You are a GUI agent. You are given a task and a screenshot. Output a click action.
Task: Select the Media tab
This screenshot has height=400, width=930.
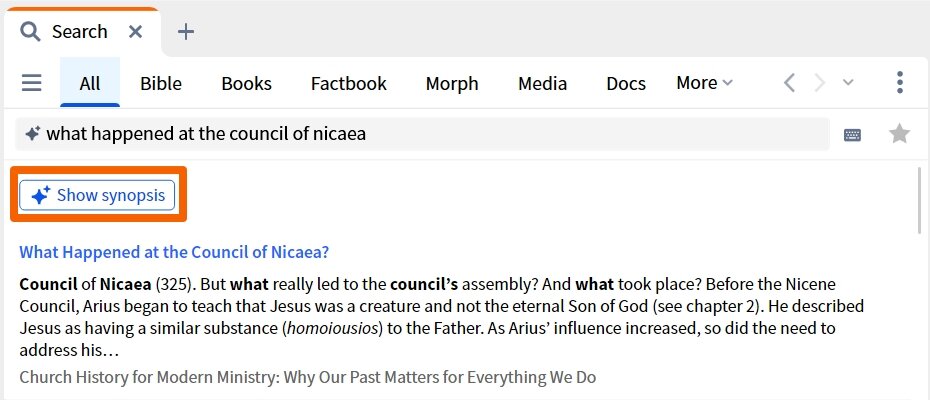coord(542,83)
